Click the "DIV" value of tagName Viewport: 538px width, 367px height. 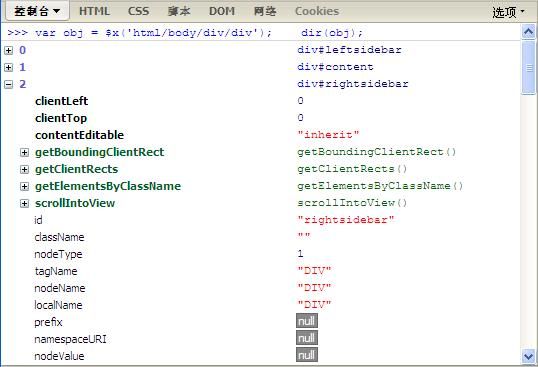(x=314, y=271)
